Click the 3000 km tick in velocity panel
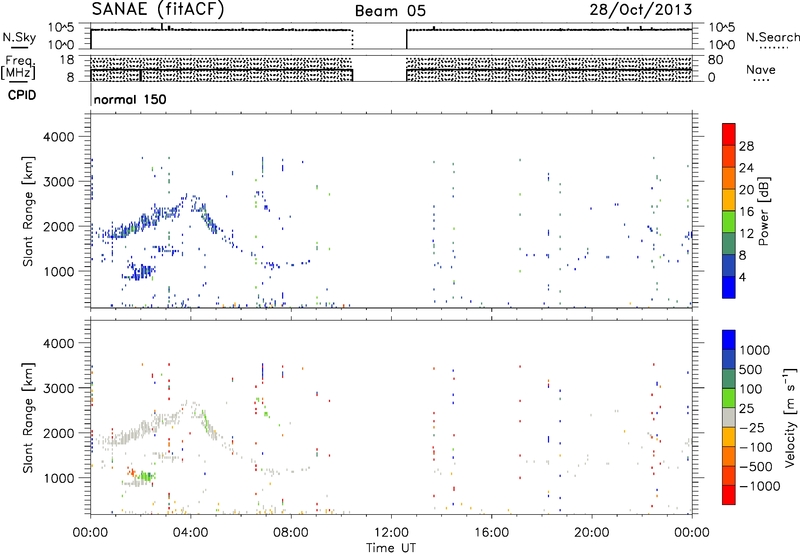The image size is (800, 554). coord(58,388)
